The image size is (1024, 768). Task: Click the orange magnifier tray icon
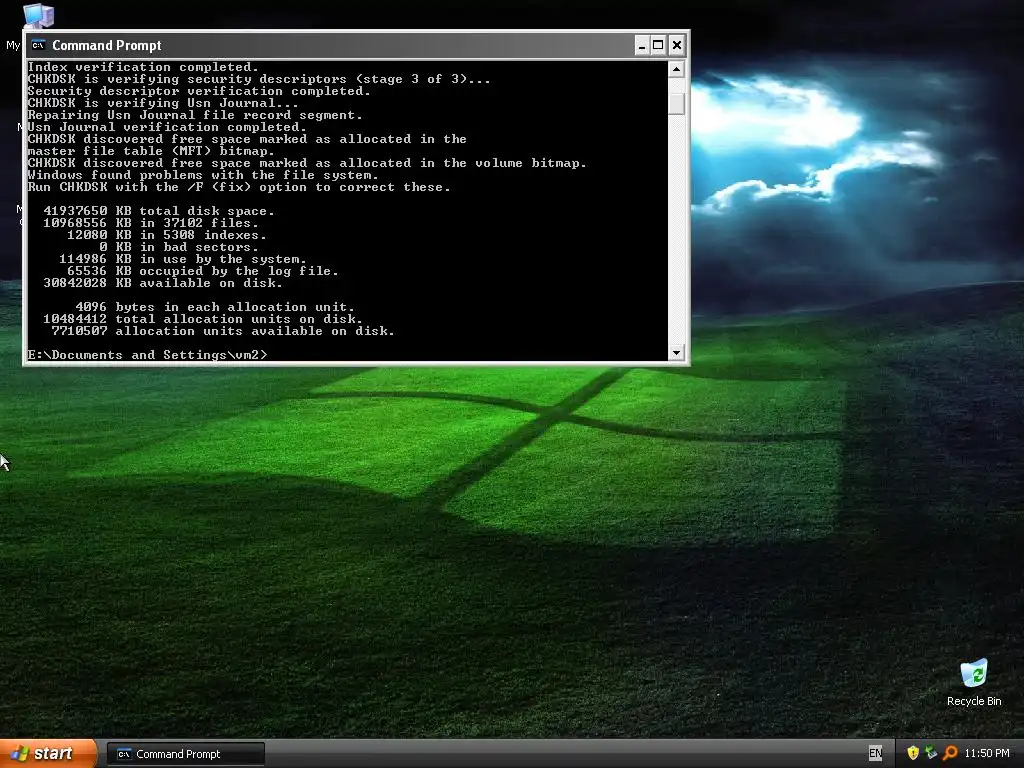(x=950, y=753)
